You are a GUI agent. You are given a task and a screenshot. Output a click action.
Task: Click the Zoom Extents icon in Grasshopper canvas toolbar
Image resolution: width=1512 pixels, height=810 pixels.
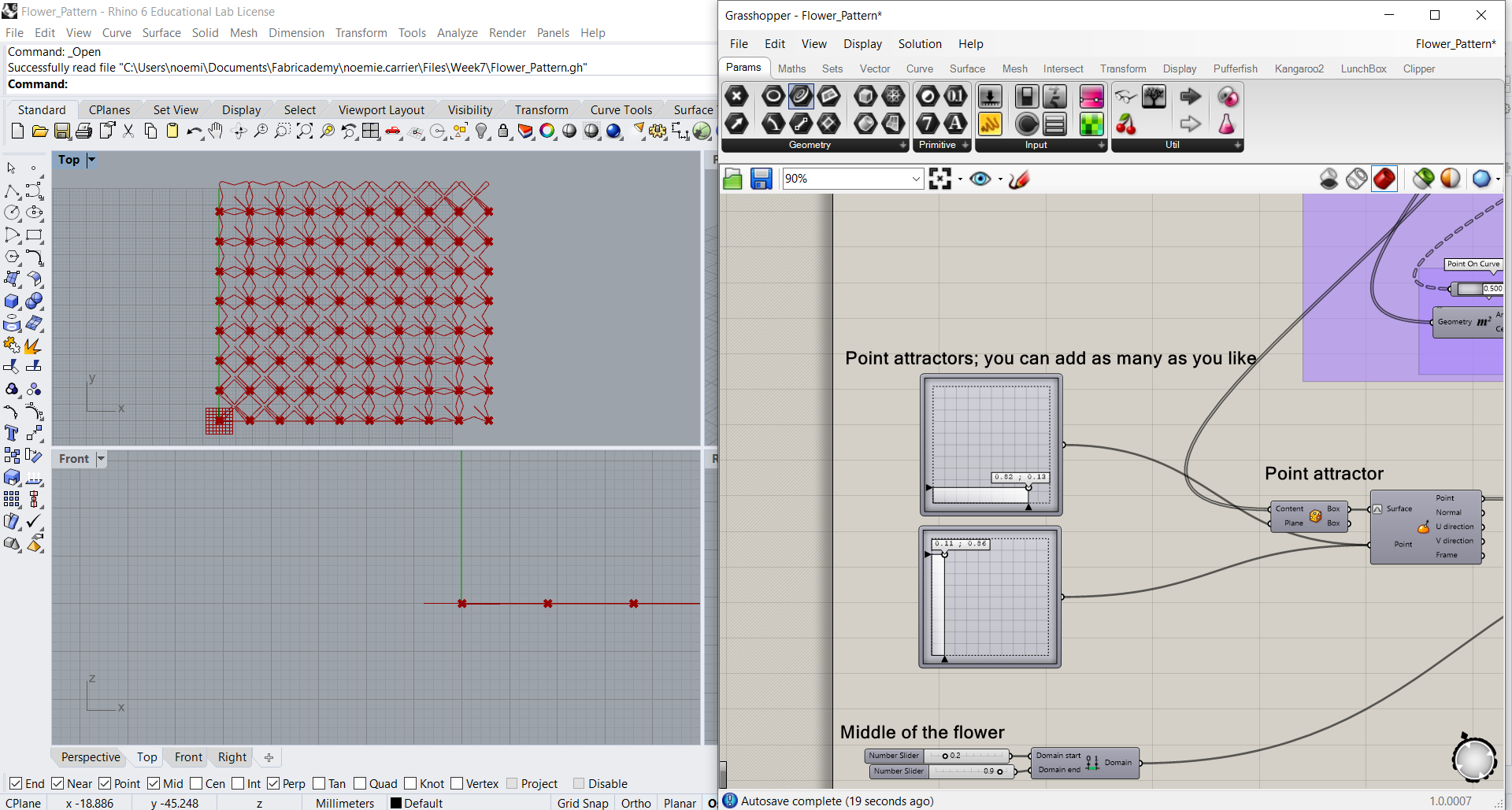click(x=940, y=179)
